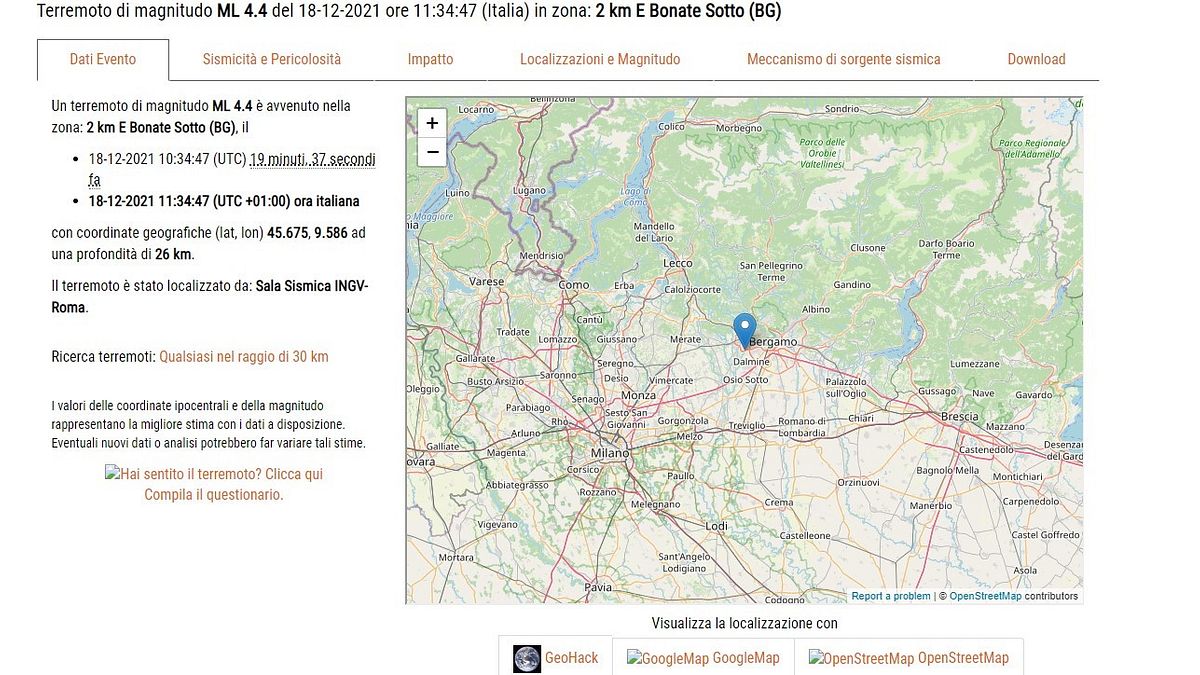The width and height of the screenshot is (1200, 675).
Task: Click the depth value '26 km'
Action: coord(173,254)
